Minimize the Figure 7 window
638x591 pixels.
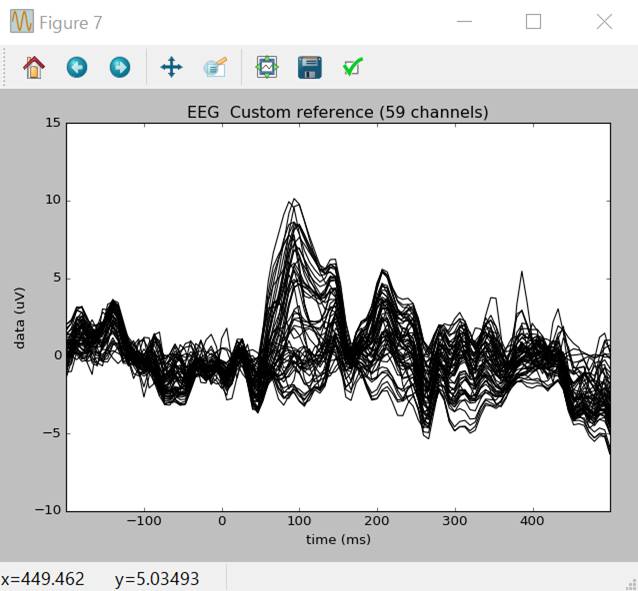(463, 22)
